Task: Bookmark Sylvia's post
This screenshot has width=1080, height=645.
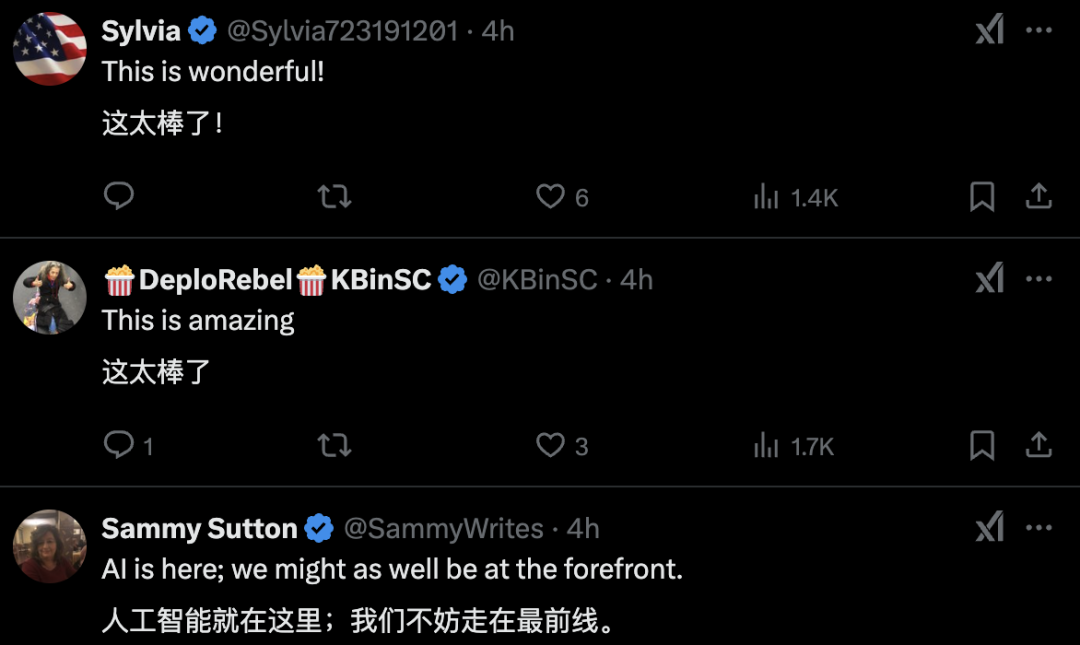Action: [x=982, y=196]
